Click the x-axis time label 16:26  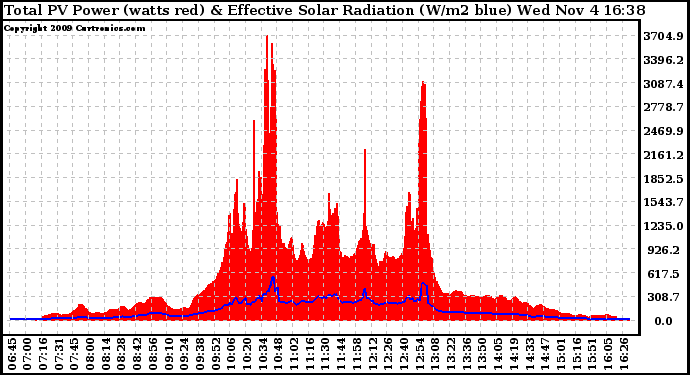[624, 354]
